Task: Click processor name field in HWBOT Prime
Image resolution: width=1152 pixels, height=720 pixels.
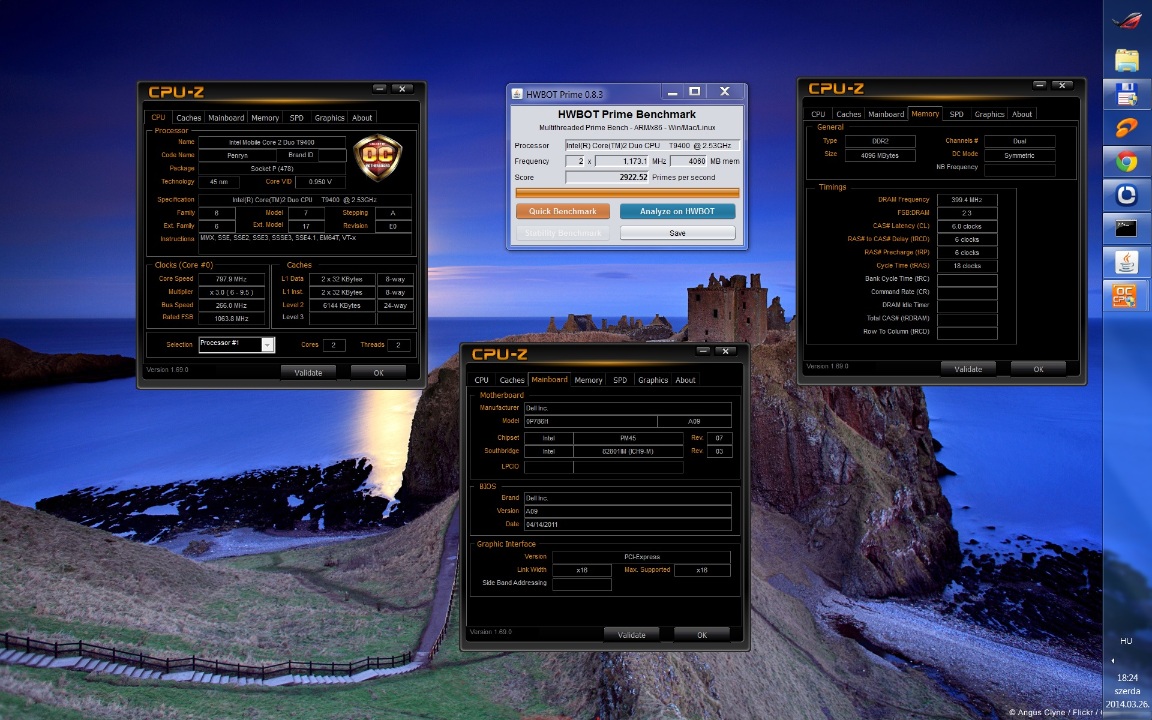Action: (652, 145)
